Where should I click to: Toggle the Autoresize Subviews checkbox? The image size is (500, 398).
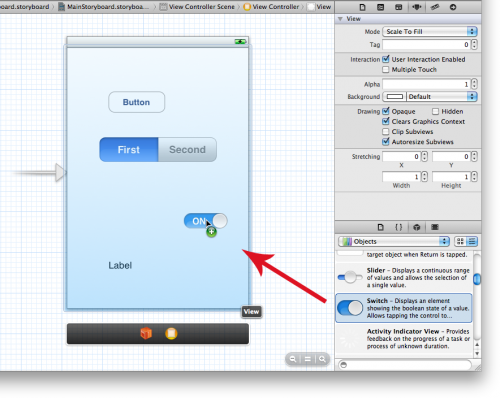pyautogui.click(x=386, y=142)
